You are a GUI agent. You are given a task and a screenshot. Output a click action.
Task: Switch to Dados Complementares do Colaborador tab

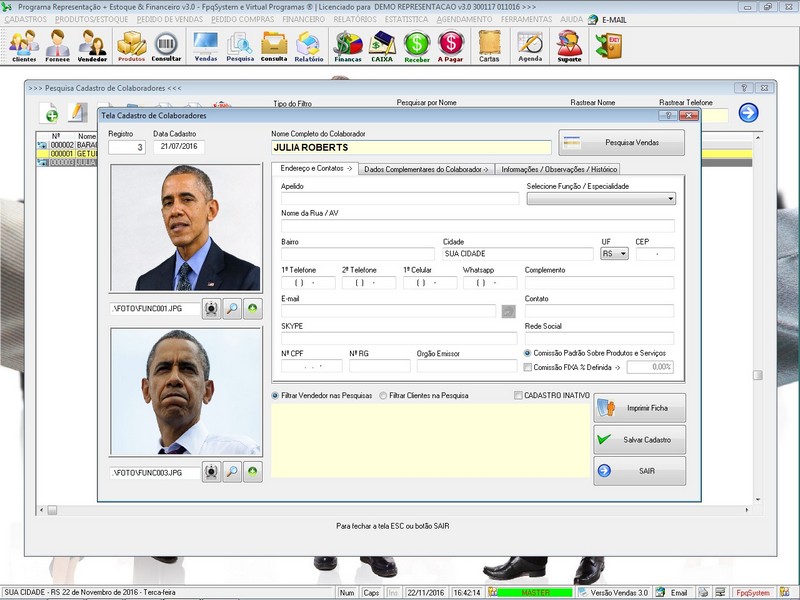click(x=426, y=169)
